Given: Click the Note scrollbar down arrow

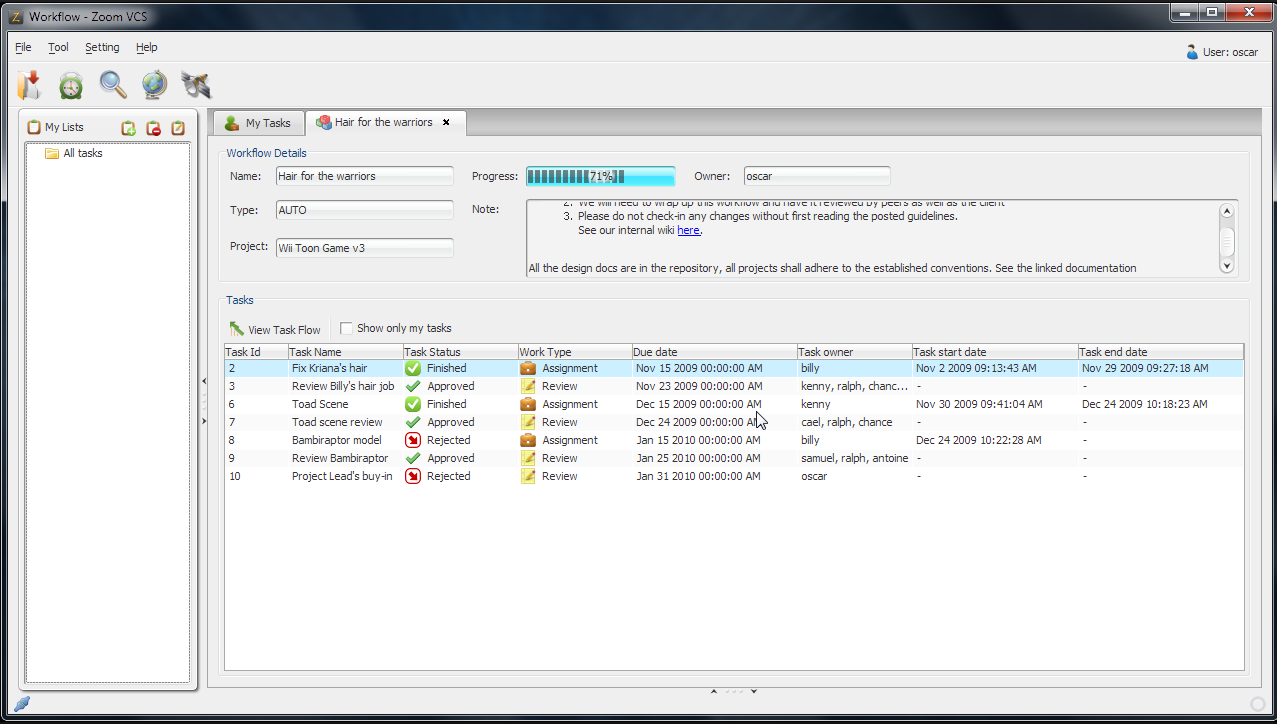Looking at the screenshot, I should [1227, 266].
